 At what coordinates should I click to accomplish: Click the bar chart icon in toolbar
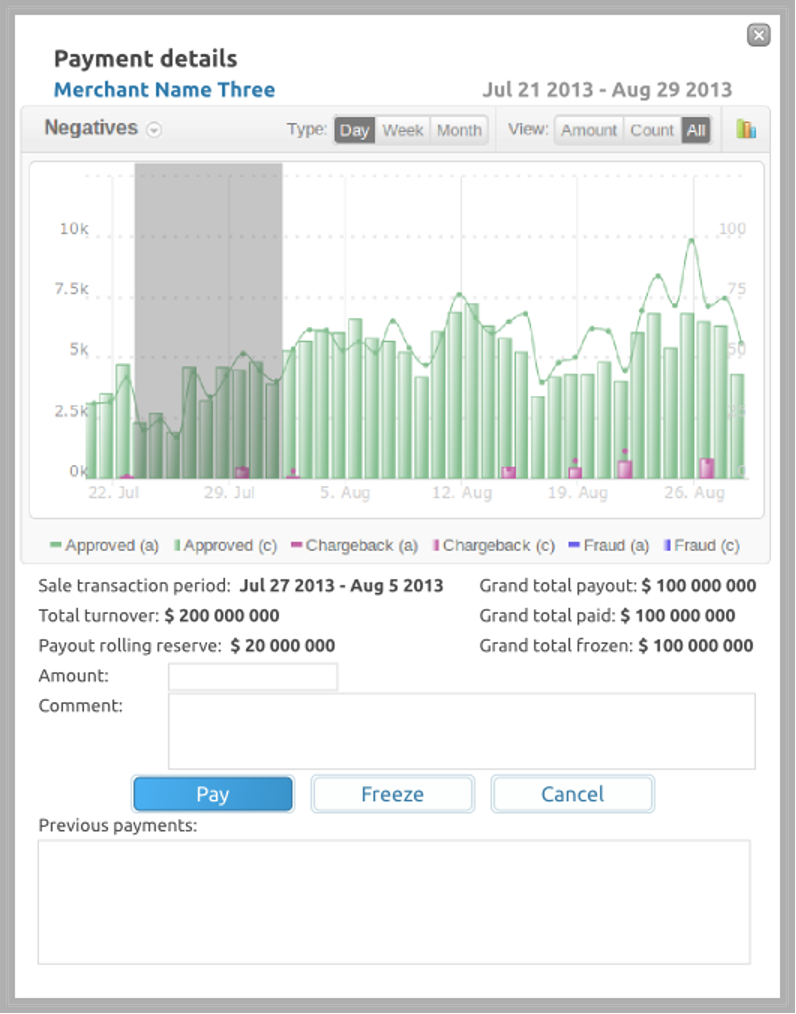click(746, 129)
